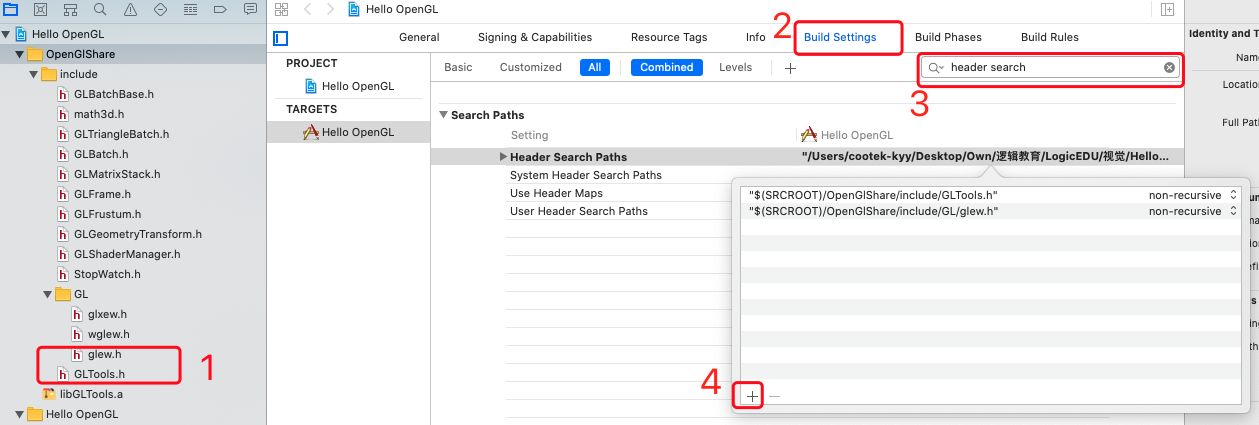This screenshot has width=1259, height=425.
Task: Open the Resource Tags tab
Action: point(669,37)
